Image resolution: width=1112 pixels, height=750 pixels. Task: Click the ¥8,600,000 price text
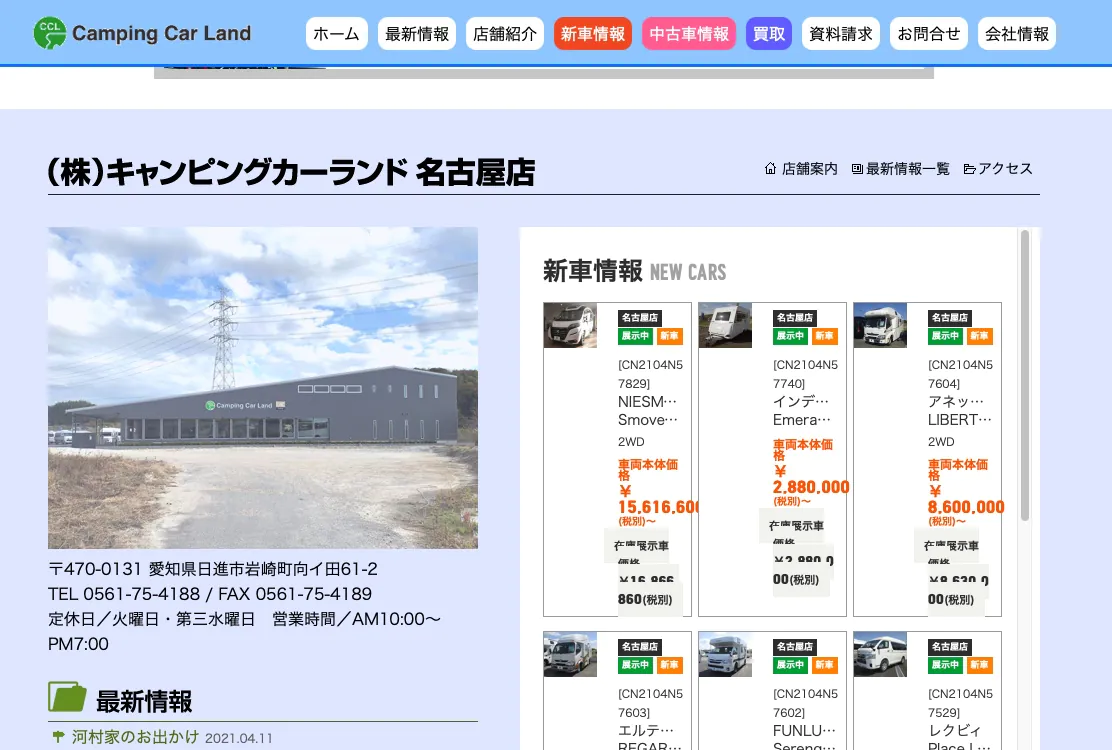click(x=966, y=500)
